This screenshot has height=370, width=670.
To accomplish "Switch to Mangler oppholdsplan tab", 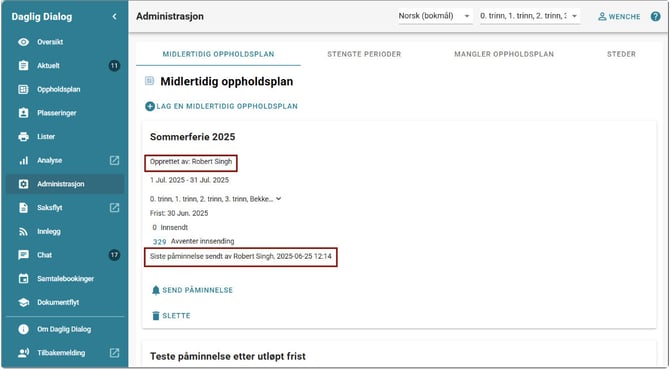I will click(504, 54).
